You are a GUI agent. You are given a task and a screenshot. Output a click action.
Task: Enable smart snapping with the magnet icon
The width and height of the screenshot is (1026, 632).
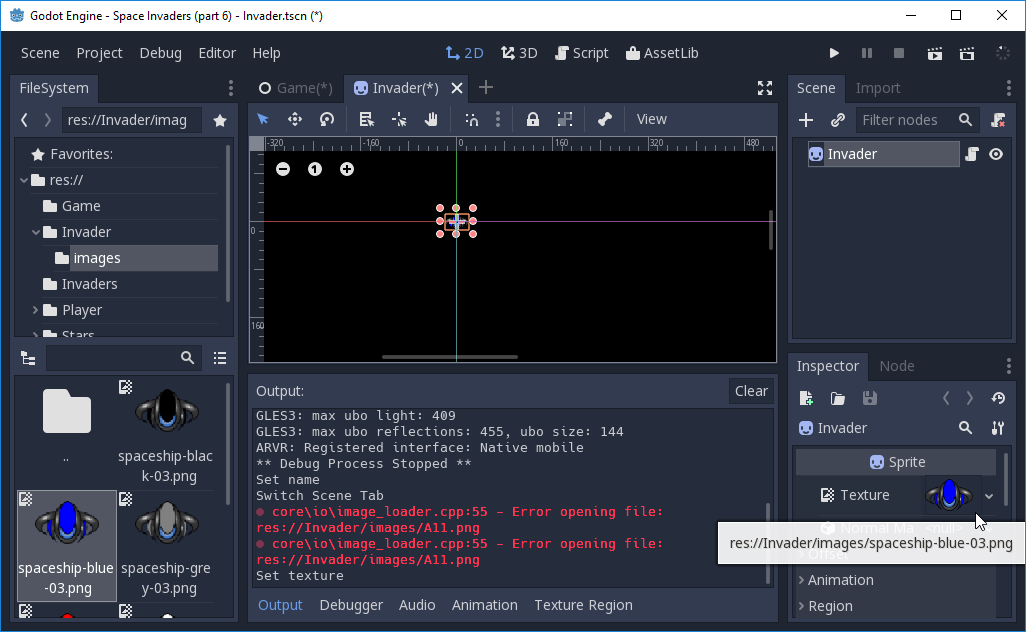[x=473, y=119]
